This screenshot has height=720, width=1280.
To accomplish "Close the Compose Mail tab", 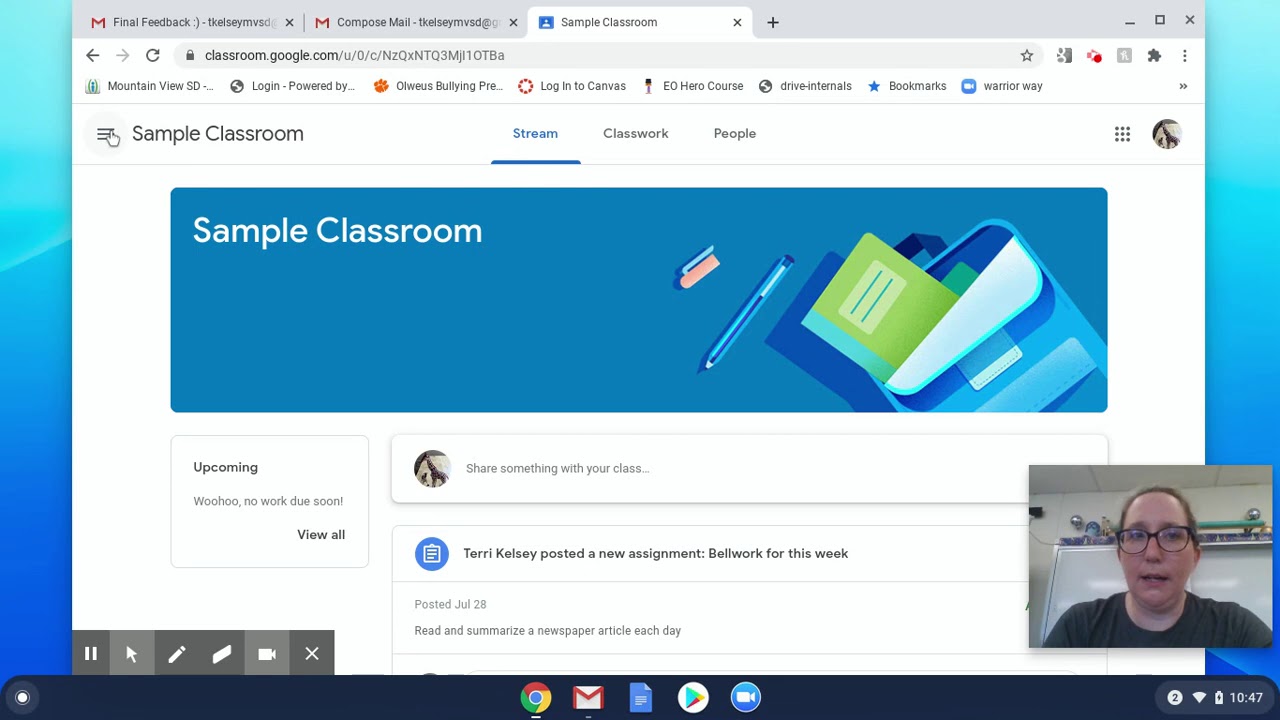I will click(x=513, y=22).
